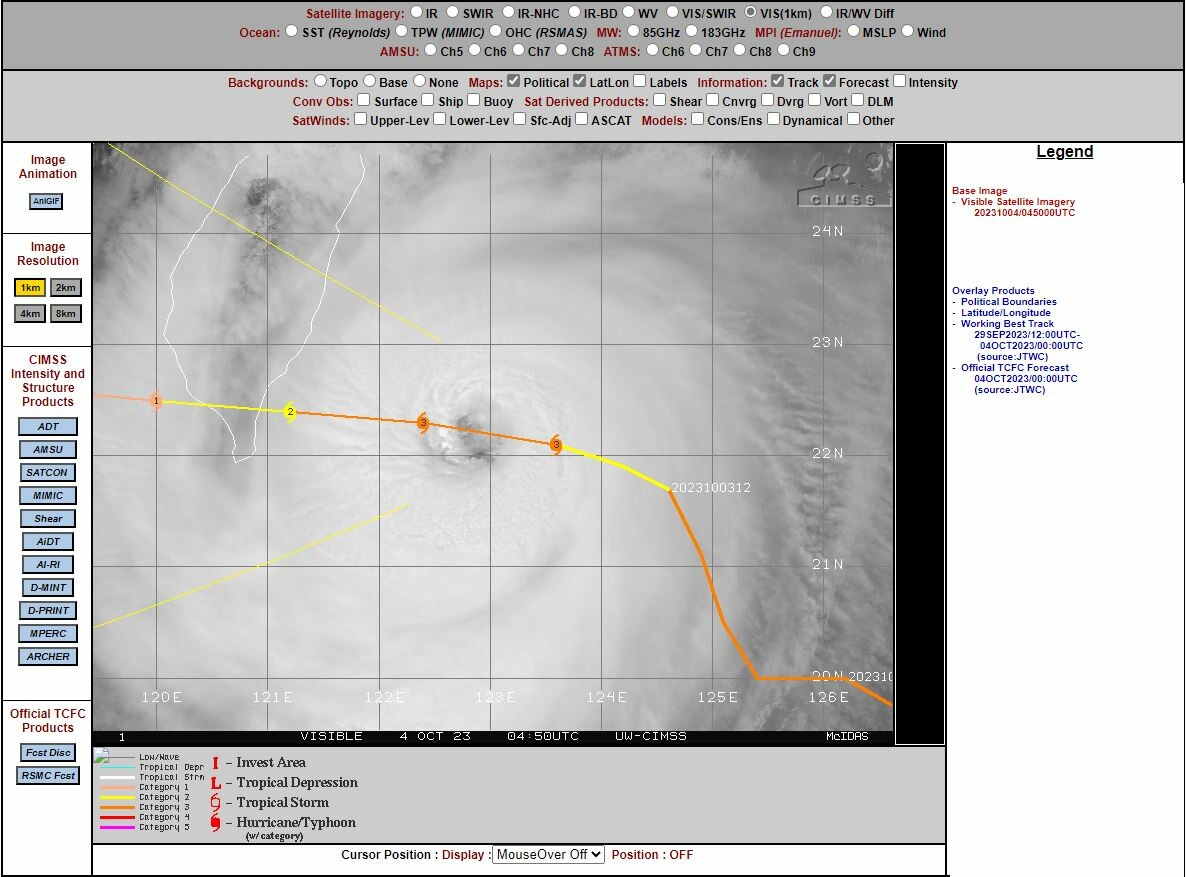Open the RSMC Fcst product
Viewport: 1186px width, 877px height.
coord(48,776)
